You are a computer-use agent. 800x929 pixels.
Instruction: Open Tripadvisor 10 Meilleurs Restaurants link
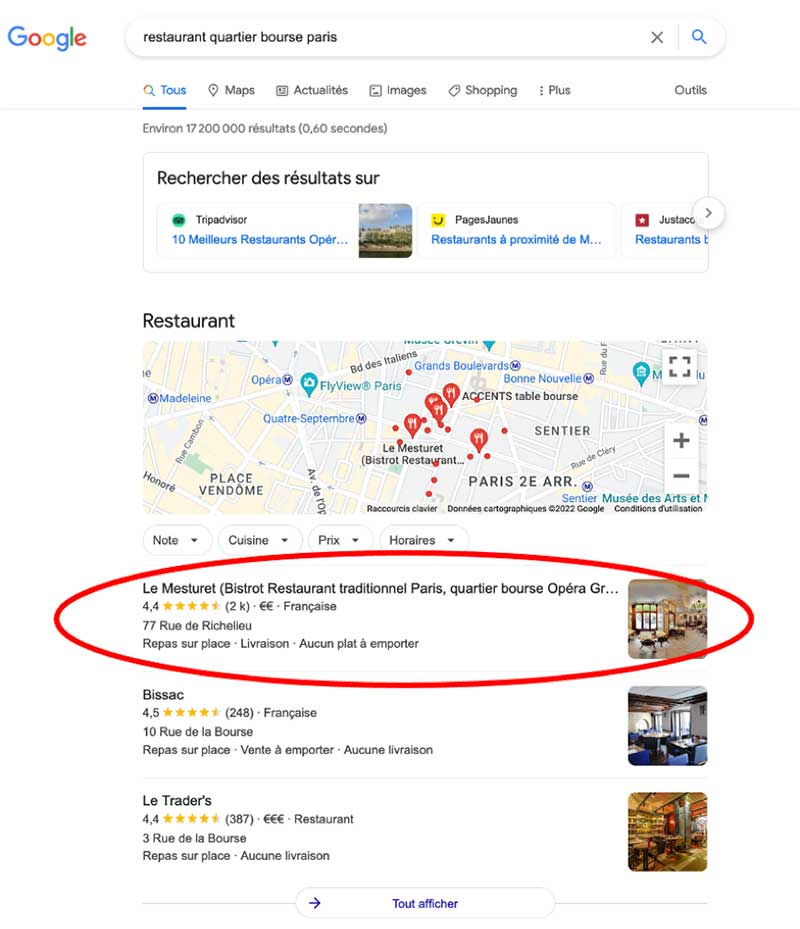click(x=260, y=239)
